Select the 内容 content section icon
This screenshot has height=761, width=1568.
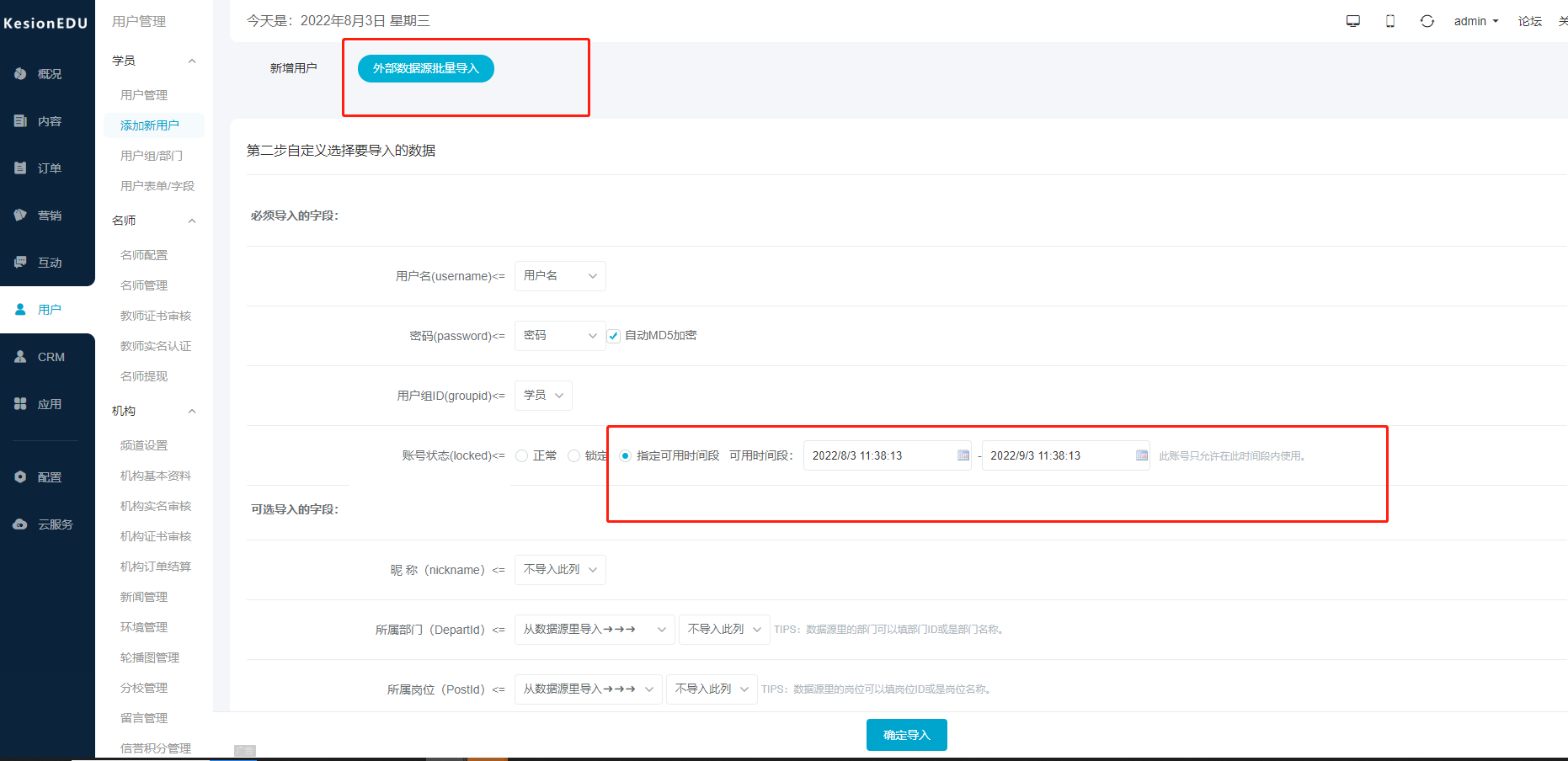[20, 120]
